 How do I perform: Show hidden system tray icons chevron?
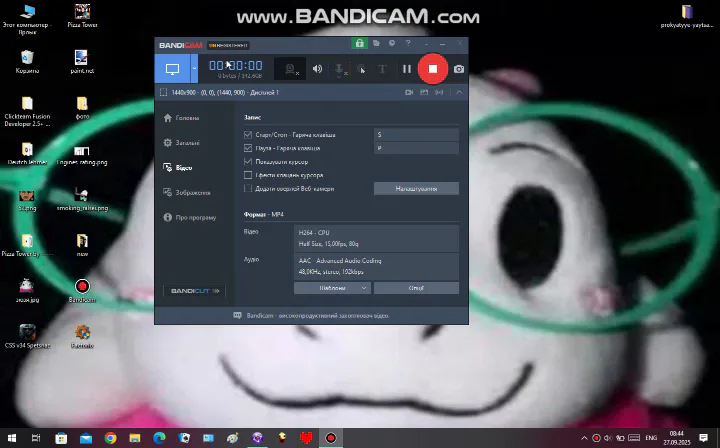click(x=584, y=438)
